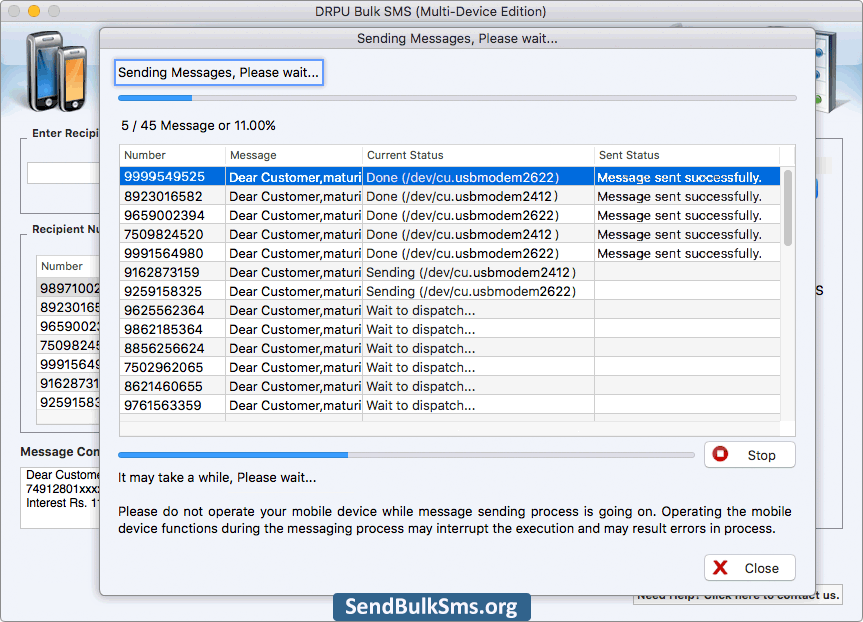Select row with number 9259158325
The height and width of the screenshot is (622, 863).
pyautogui.click(x=450, y=291)
